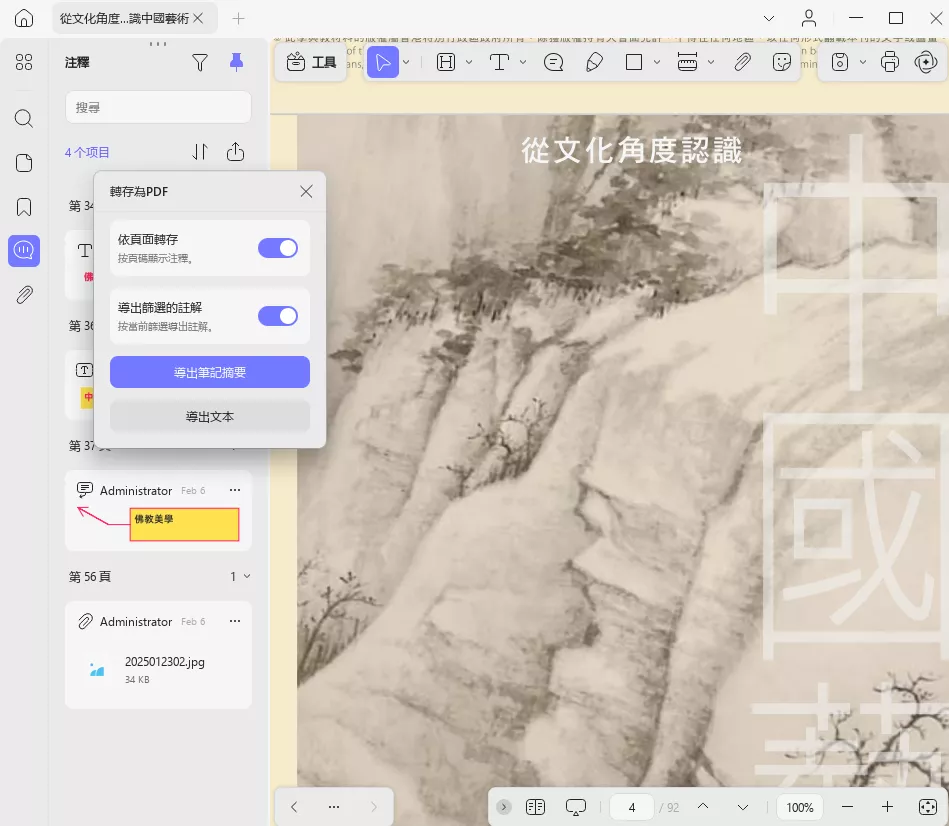Open the text tool dropdown arrow
This screenshot has width=949, height=826.
pos(523,62)
